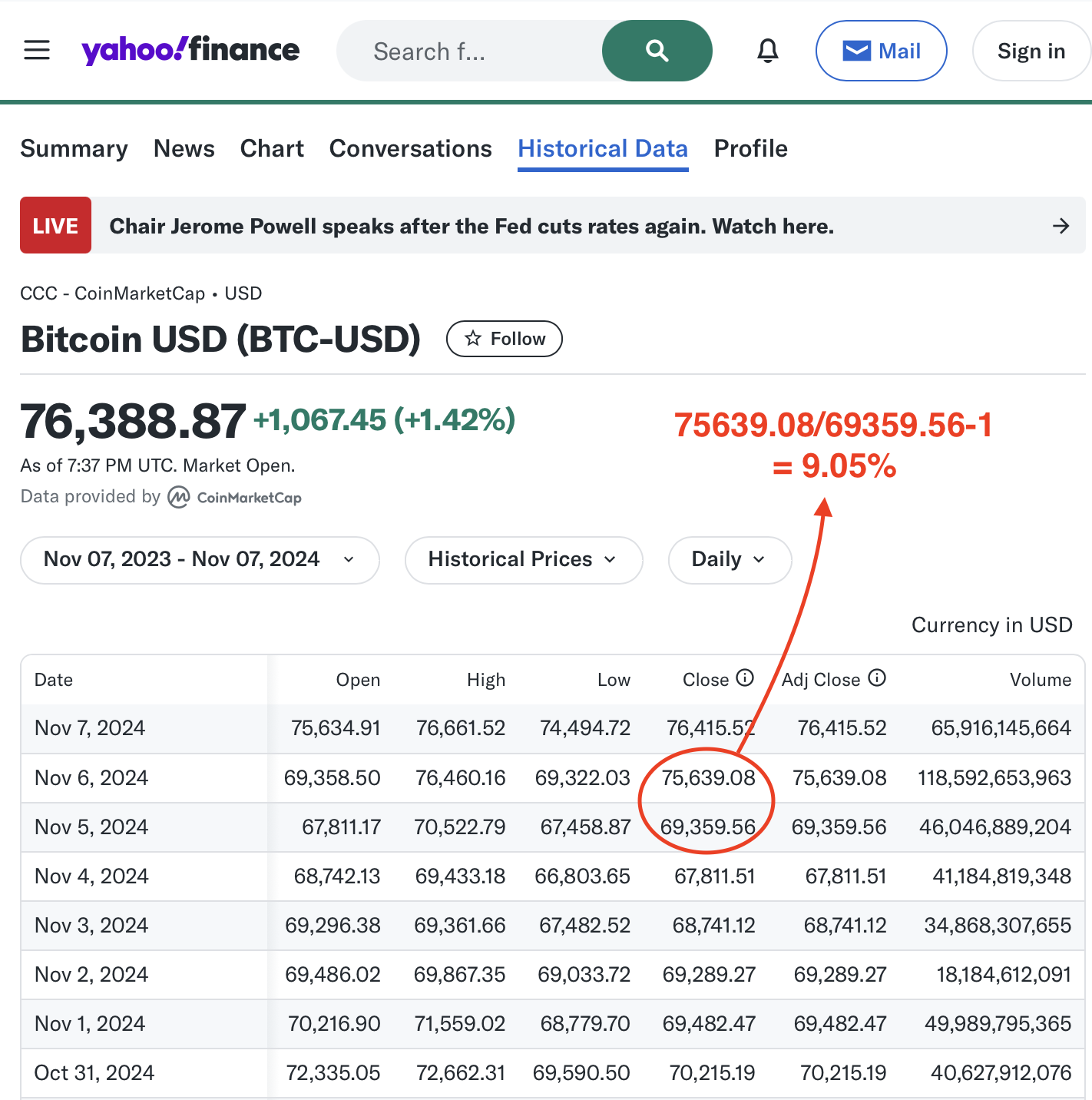Click the Sign in button
The image size is (1092, 1100).
click(x=1031, y=51)
